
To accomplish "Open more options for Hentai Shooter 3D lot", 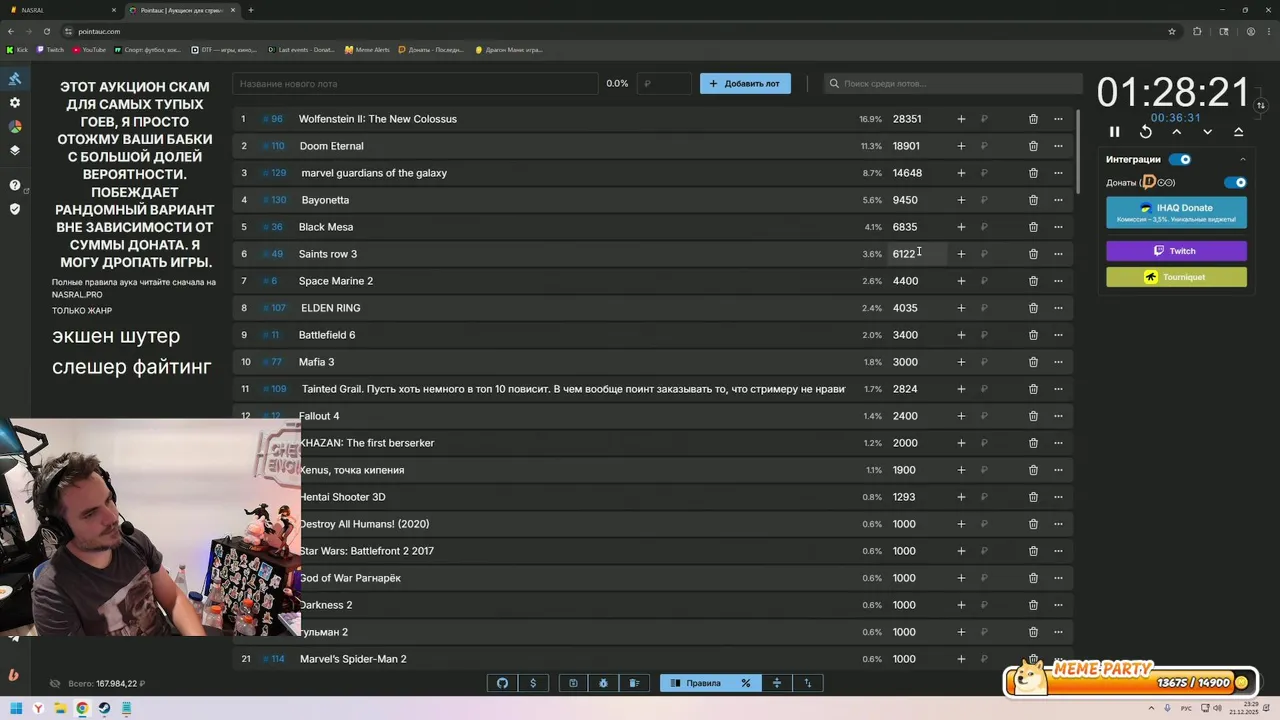I will click(1058, 497).
